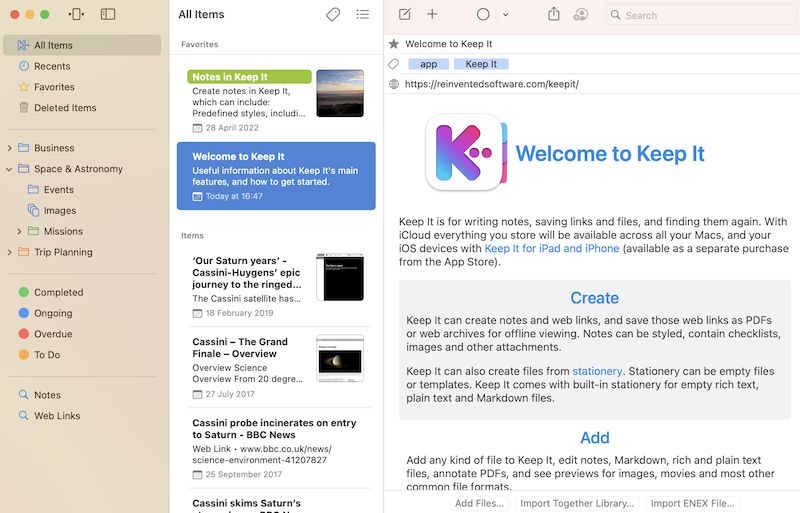This screenshot has height=513, width=800.
Task: Click the Our Saturn years thumbnail
Action: tap(340, 277)
